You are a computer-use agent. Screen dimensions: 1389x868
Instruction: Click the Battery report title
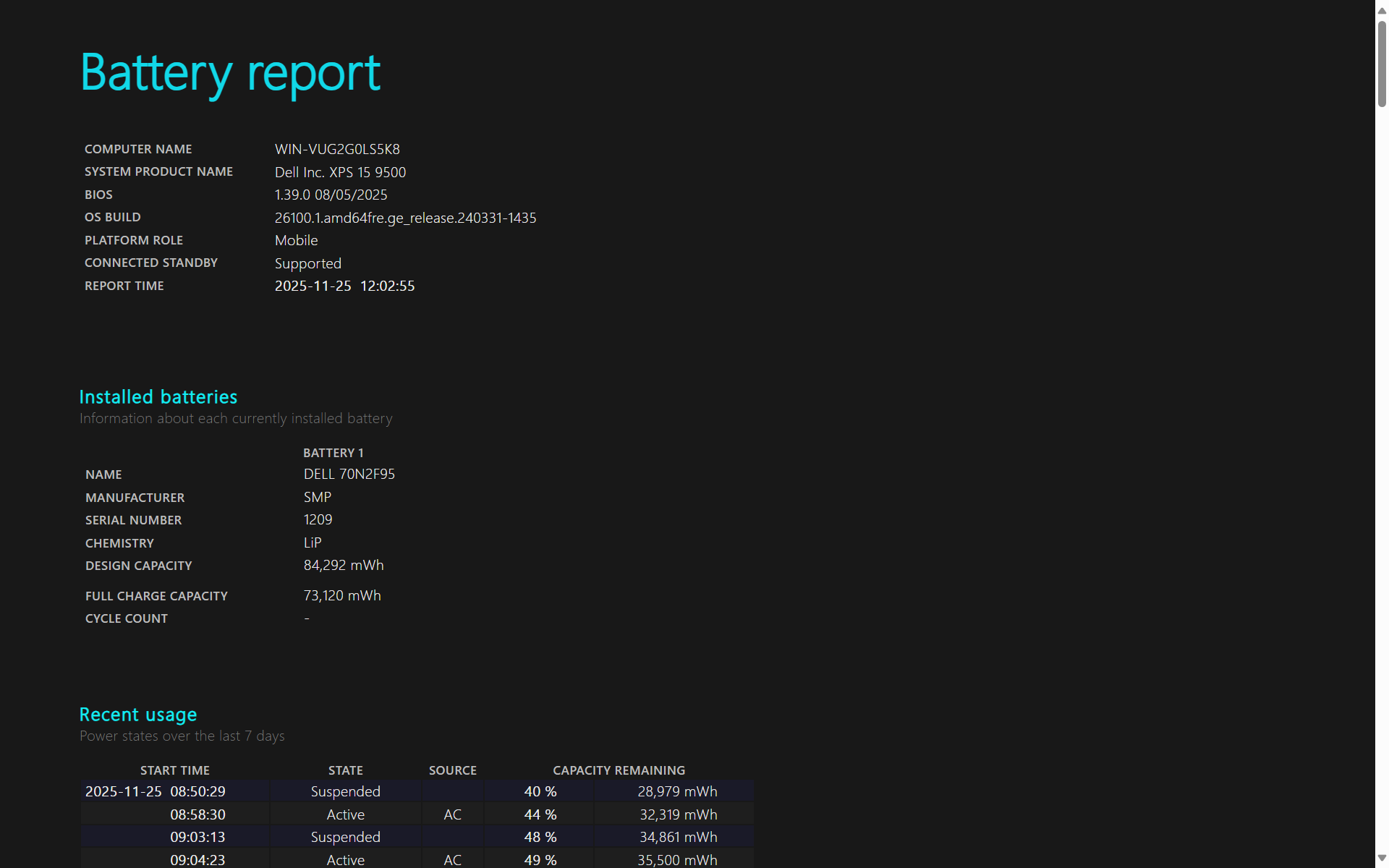tap(230, 73)
